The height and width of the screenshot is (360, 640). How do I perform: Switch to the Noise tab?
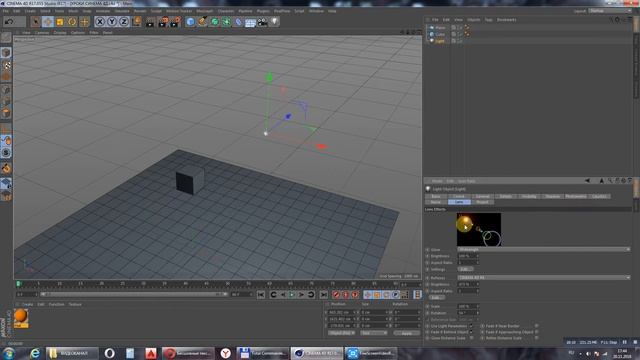coord(436,202)
